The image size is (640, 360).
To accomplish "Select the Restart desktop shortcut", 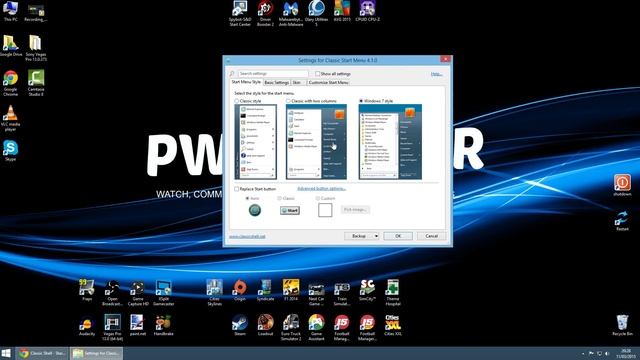I will pos(622,220).
